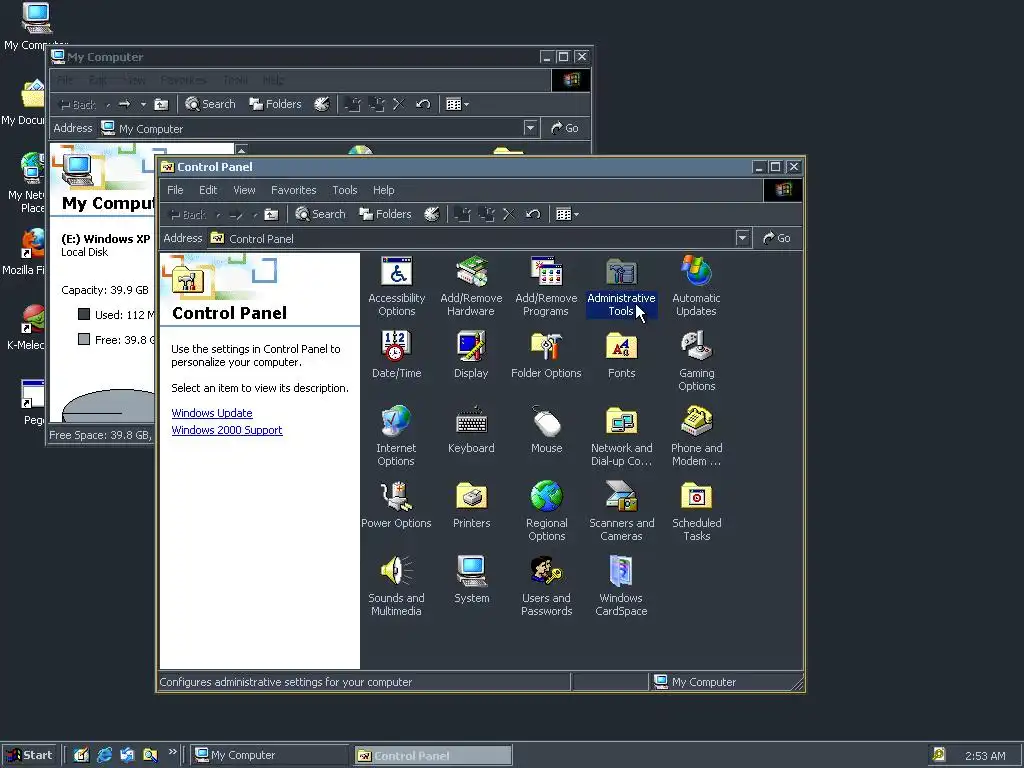This screenshot has height=768, width=1024.
Task: Open Edit menu in Control Panel window
Action: tap(208, 190)
